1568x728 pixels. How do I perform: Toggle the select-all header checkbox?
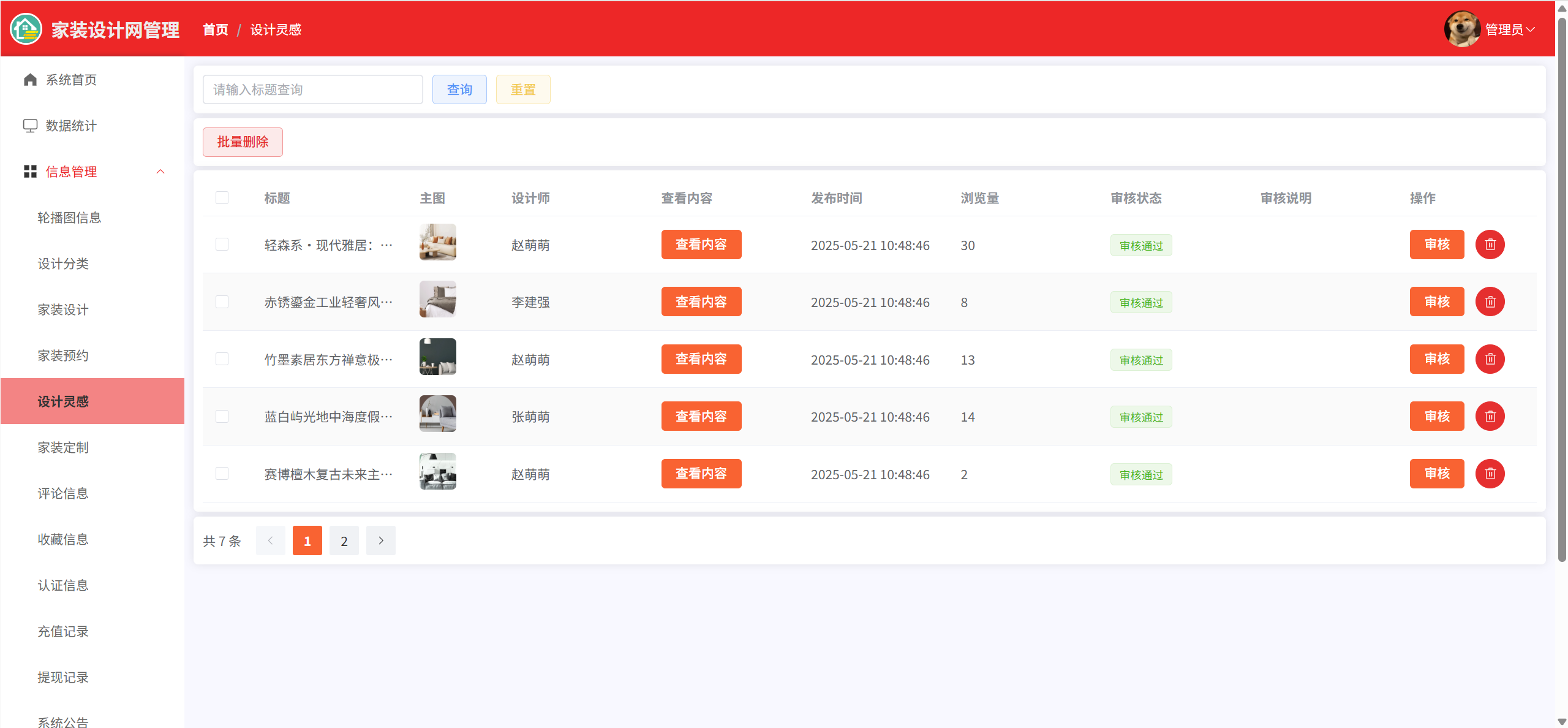tap(222, 198)
